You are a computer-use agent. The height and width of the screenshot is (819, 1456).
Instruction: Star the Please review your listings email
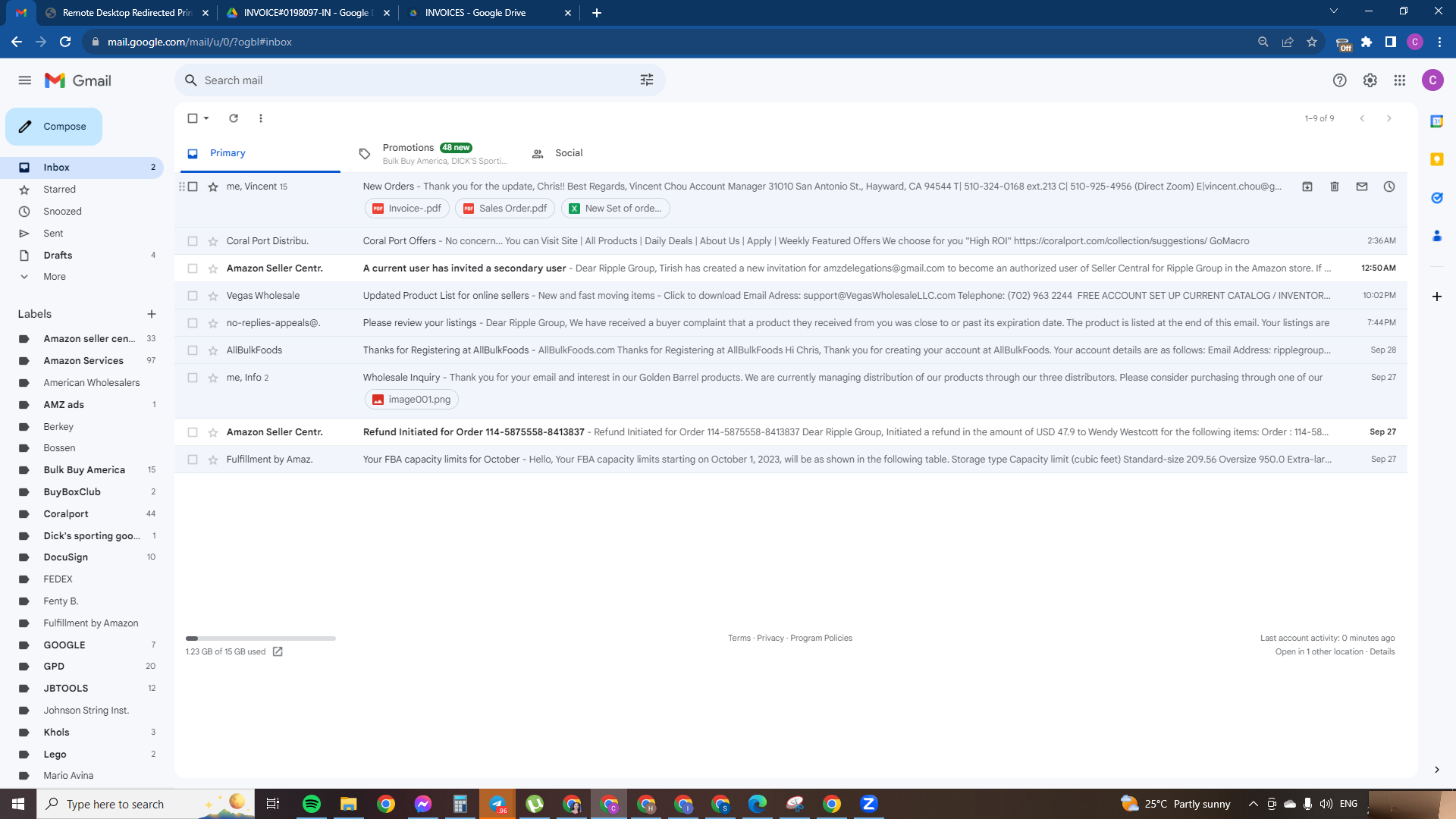click(x=213, y=323)
